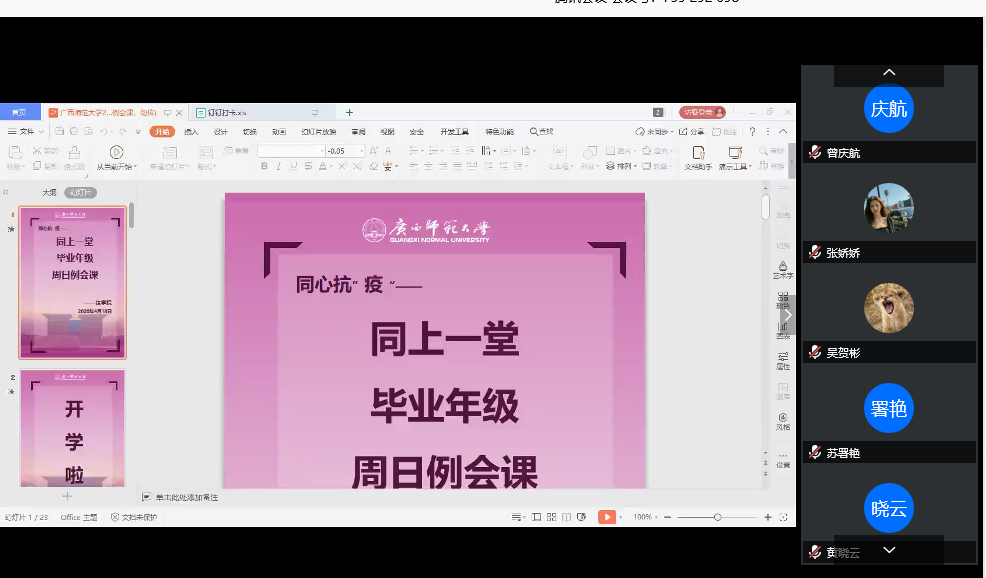Expand the 文件 menu arrow
This screenshot has height=578, width=986.
(42, 131)
